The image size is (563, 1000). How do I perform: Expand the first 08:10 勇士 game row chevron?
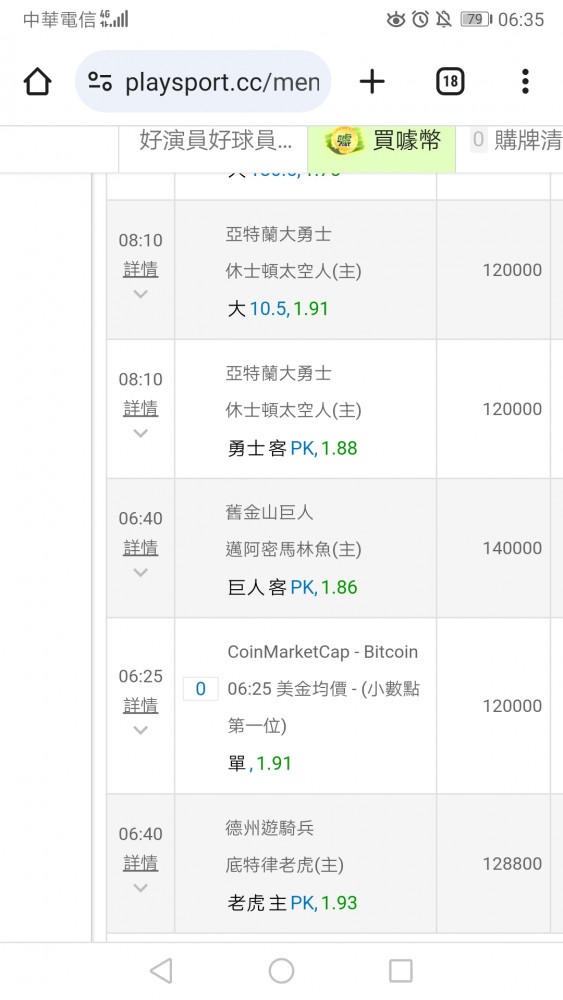(140, 294)
